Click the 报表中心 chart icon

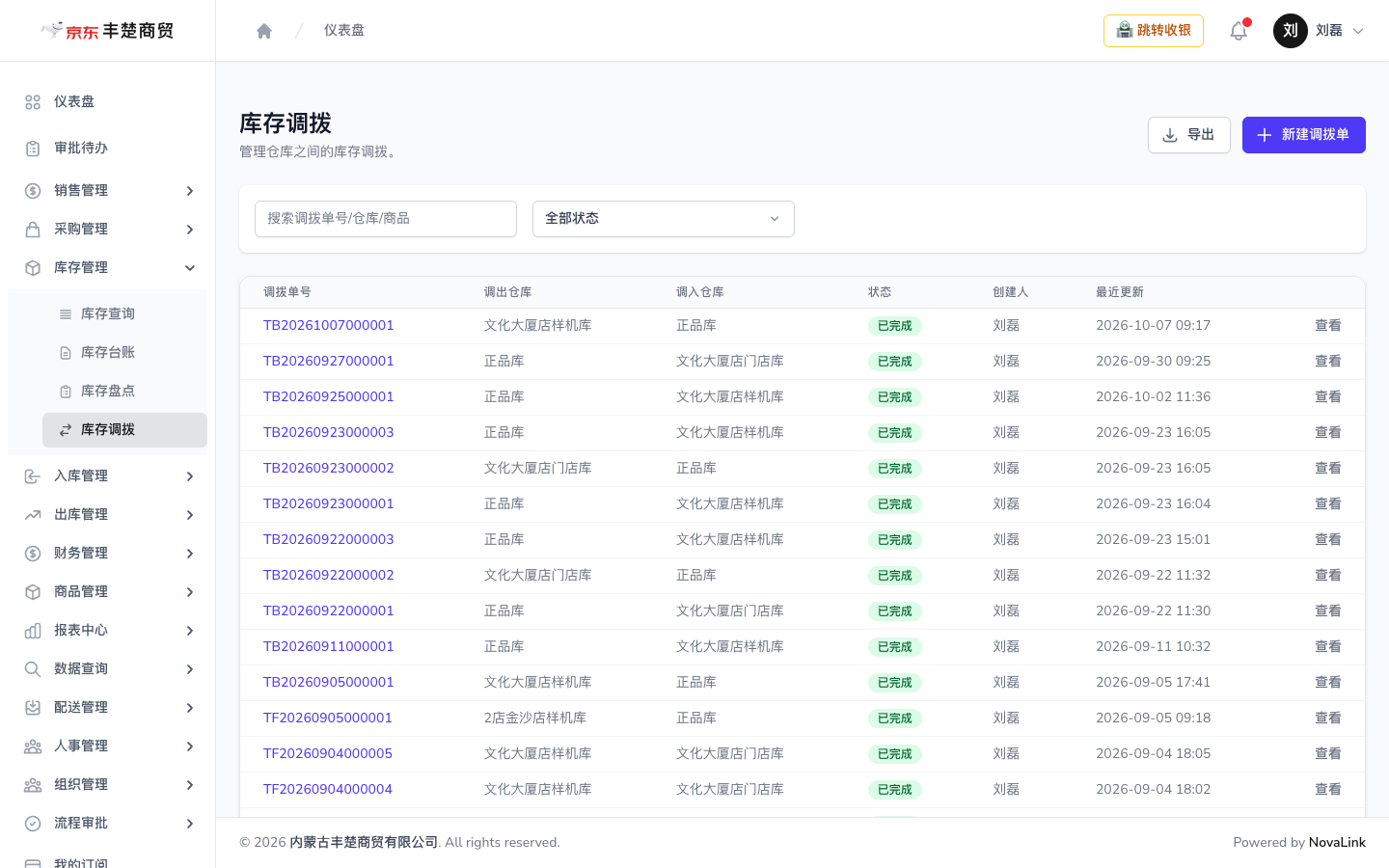(x=33, y=631)
